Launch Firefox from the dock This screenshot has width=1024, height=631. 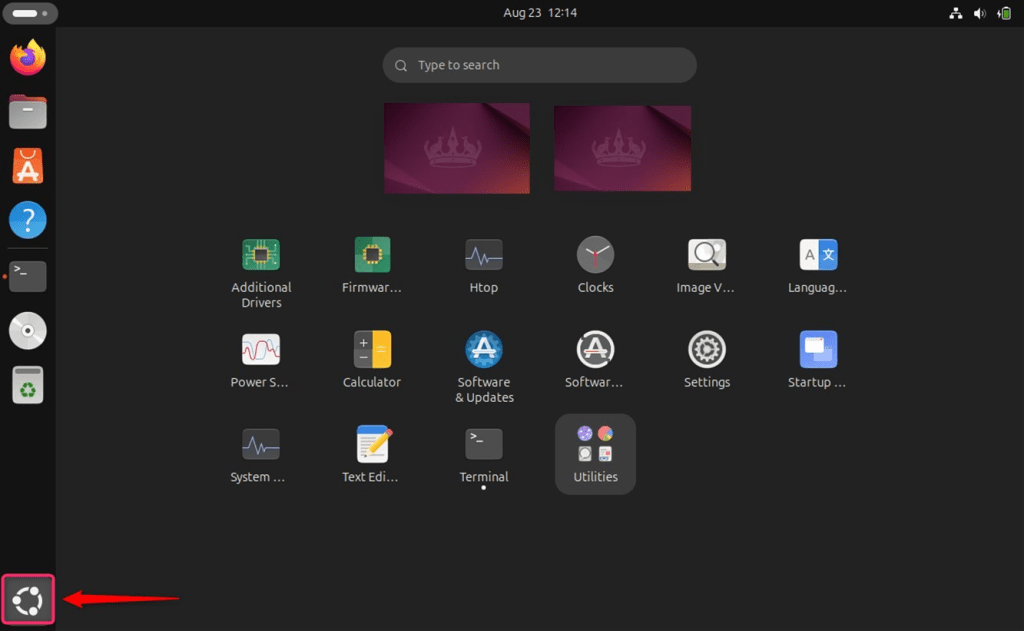[x=28, y=57]
